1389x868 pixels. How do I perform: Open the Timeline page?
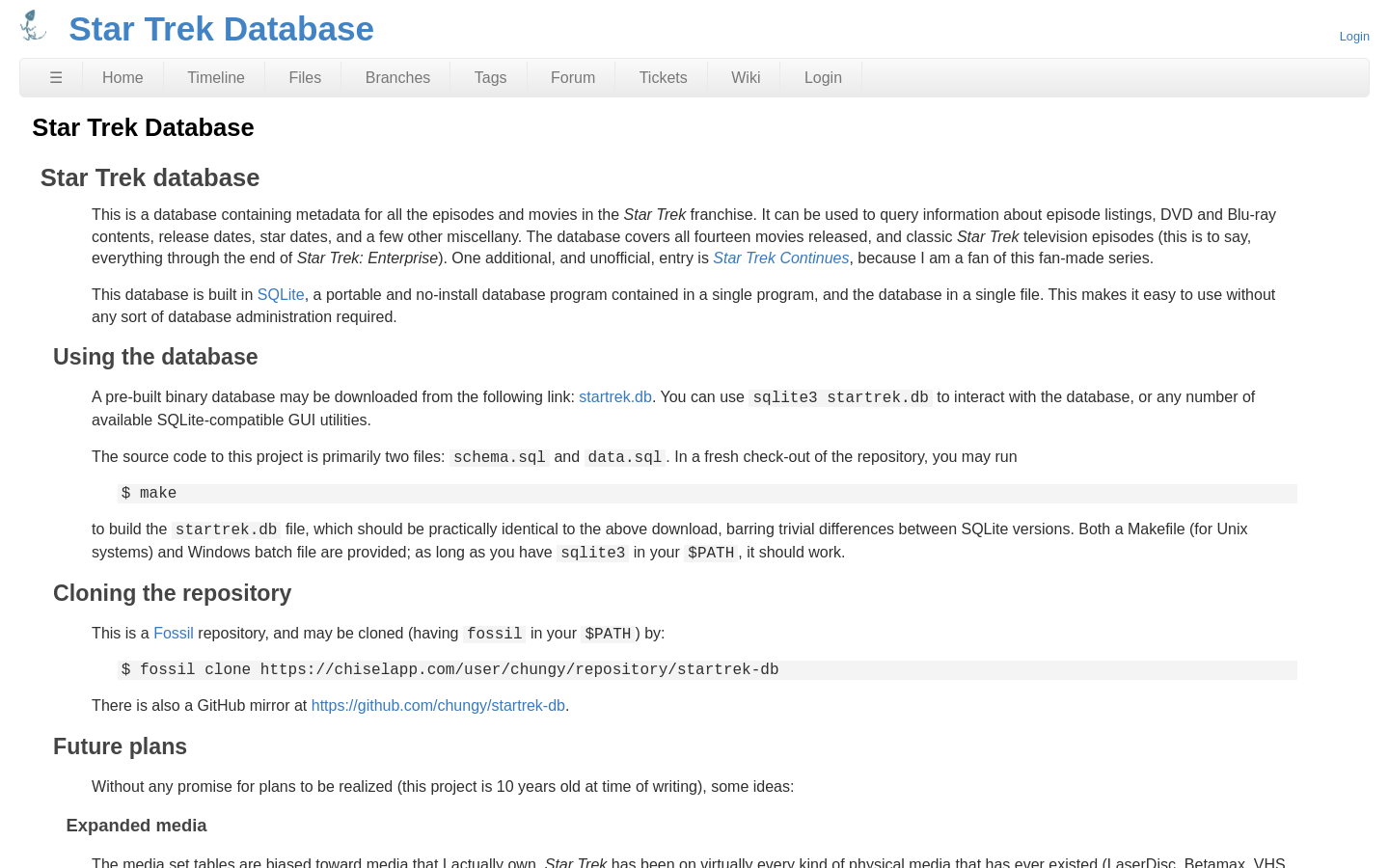216,78
